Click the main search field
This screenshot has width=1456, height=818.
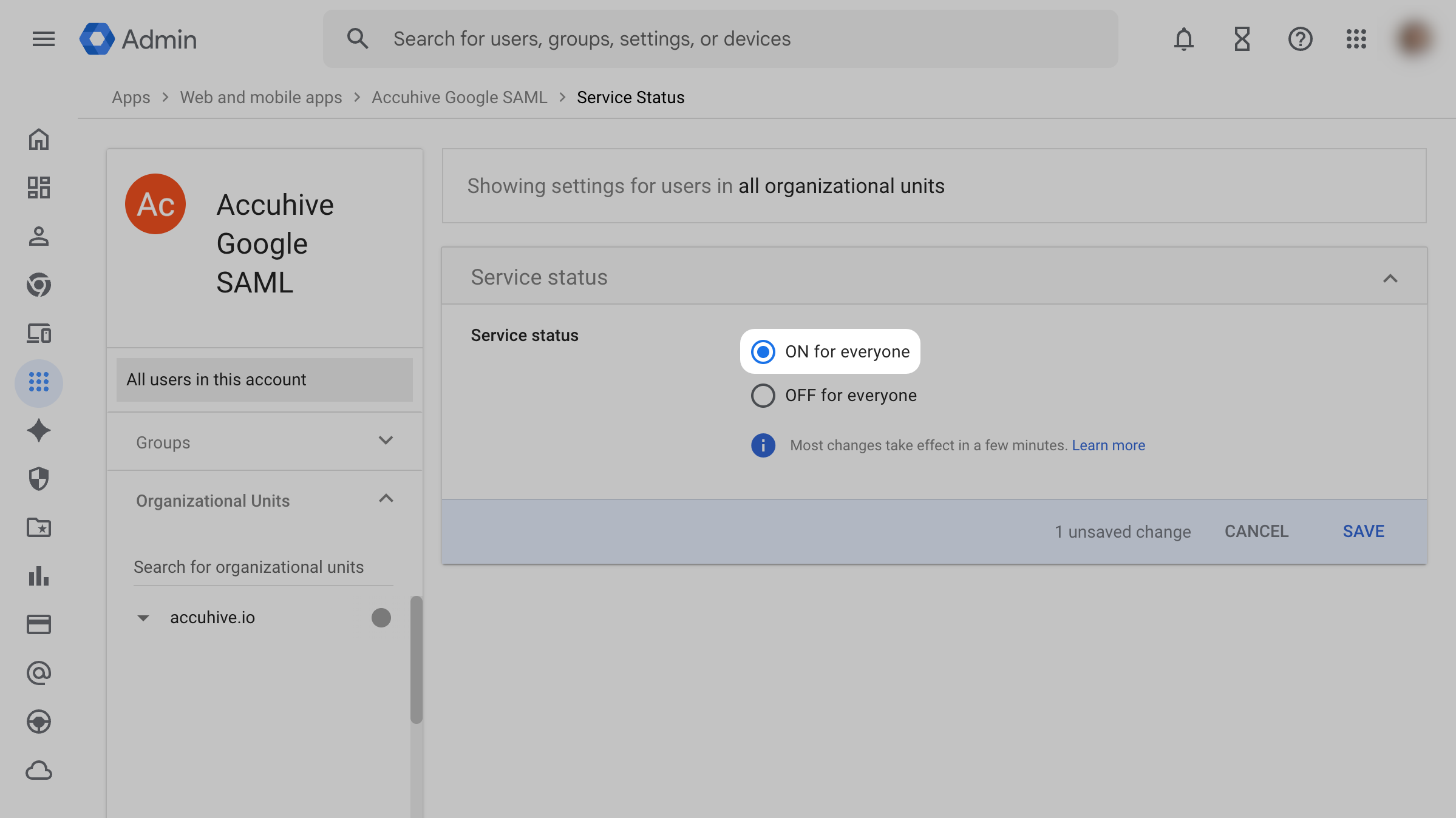point(720,39)
